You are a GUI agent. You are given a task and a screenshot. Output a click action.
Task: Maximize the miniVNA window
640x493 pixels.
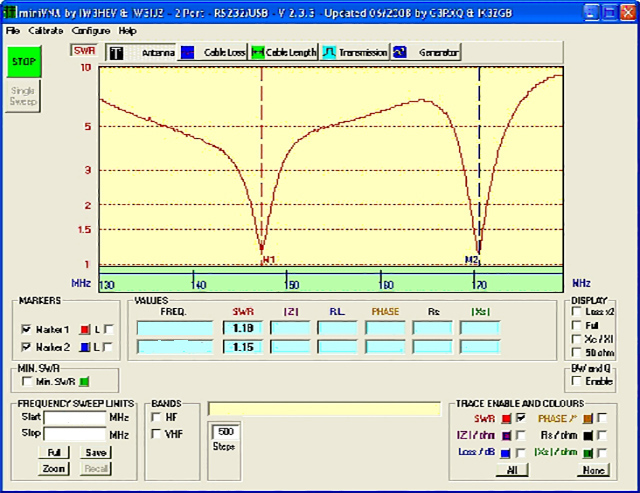coord(609,13)
